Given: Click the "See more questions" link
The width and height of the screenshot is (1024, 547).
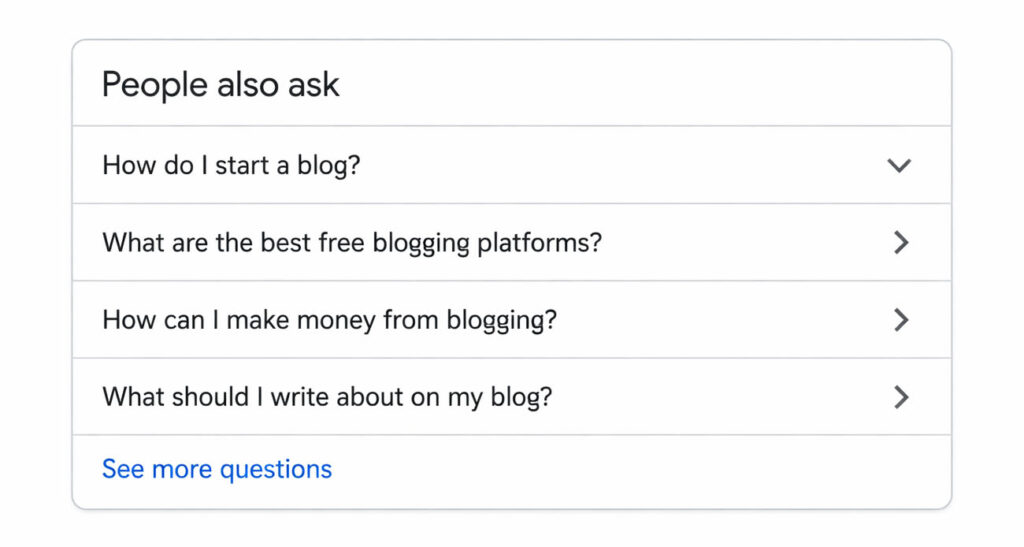Looking at the screenshot, I should coord(217,469).
